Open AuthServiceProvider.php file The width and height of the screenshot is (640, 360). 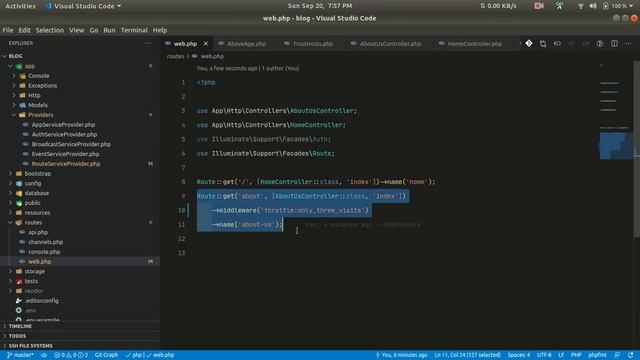click(64, 135)
